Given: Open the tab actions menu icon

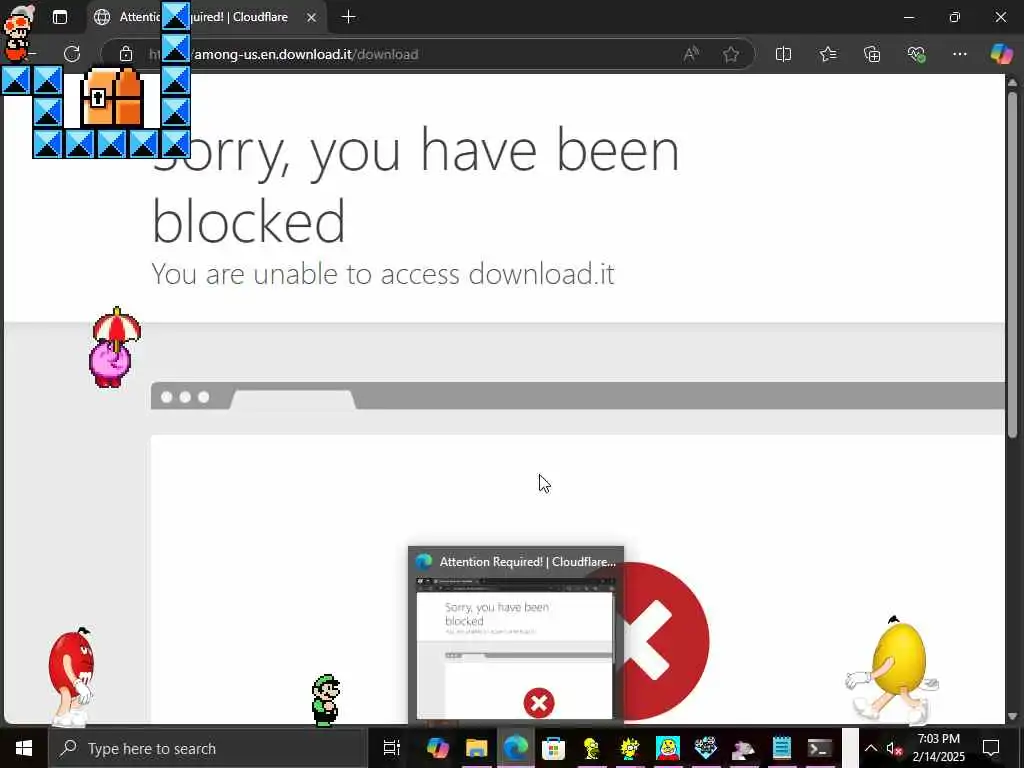Looking at the screenshot, I should pos(60,18).
